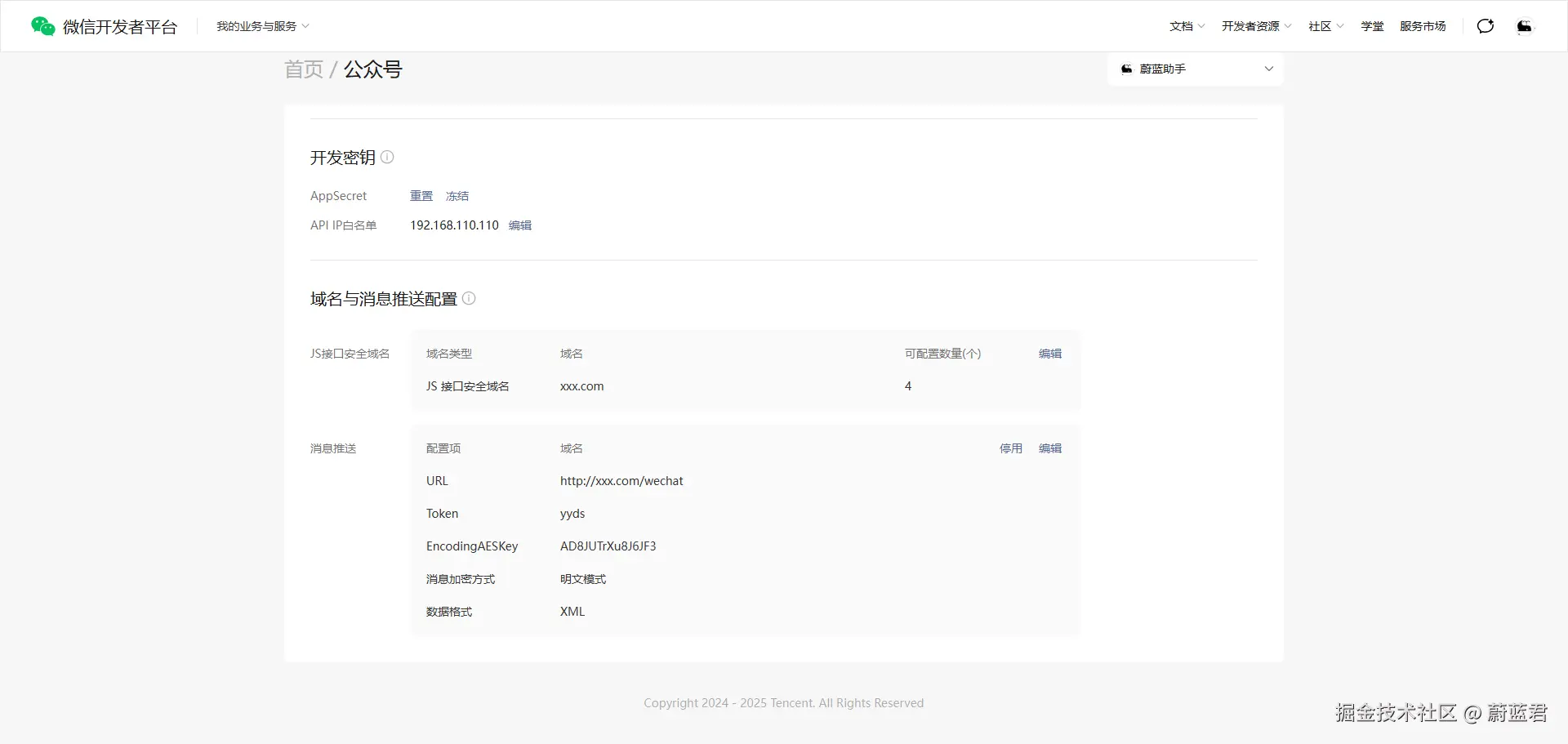Open the user avatar menu
The height and width of the screenshot is (744, 1568).
[1524, 26]
